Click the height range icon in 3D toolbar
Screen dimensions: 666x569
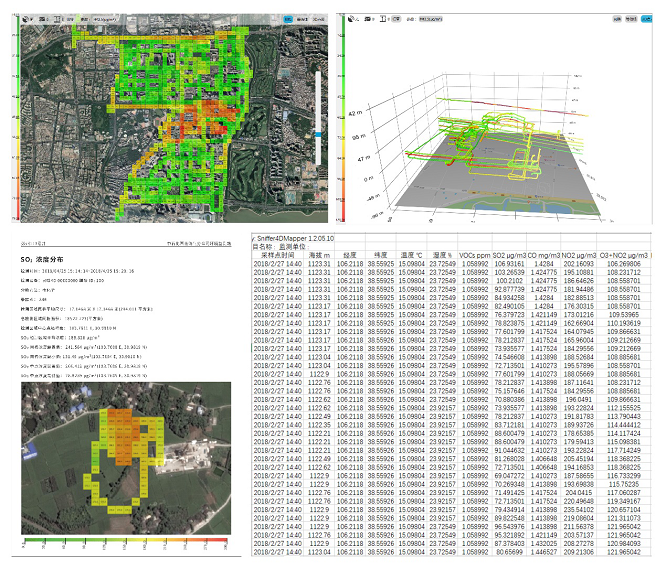click(x=383, y=19)
